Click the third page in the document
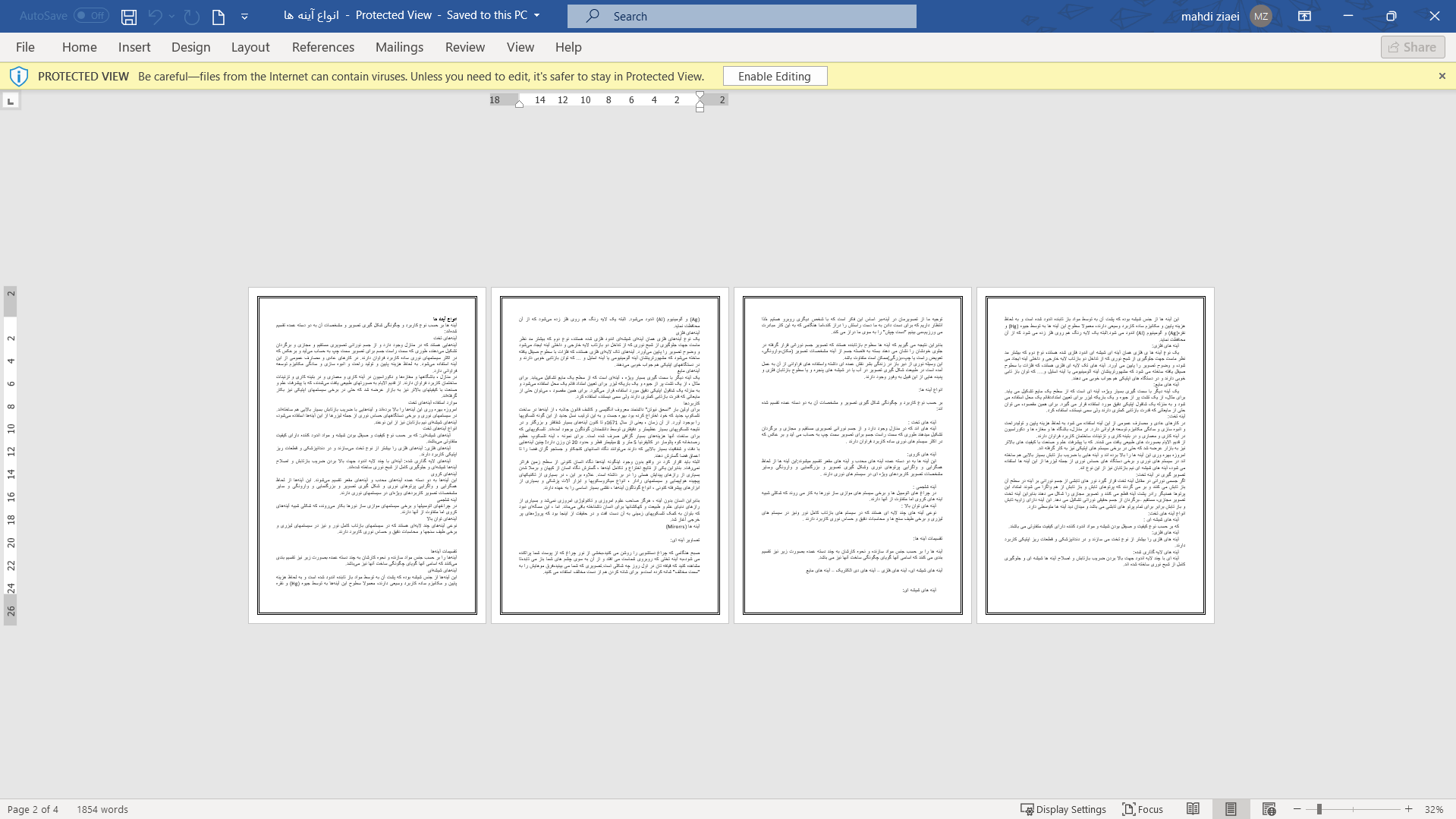This screenshot has height=819, width=1456. click(853, 455)
